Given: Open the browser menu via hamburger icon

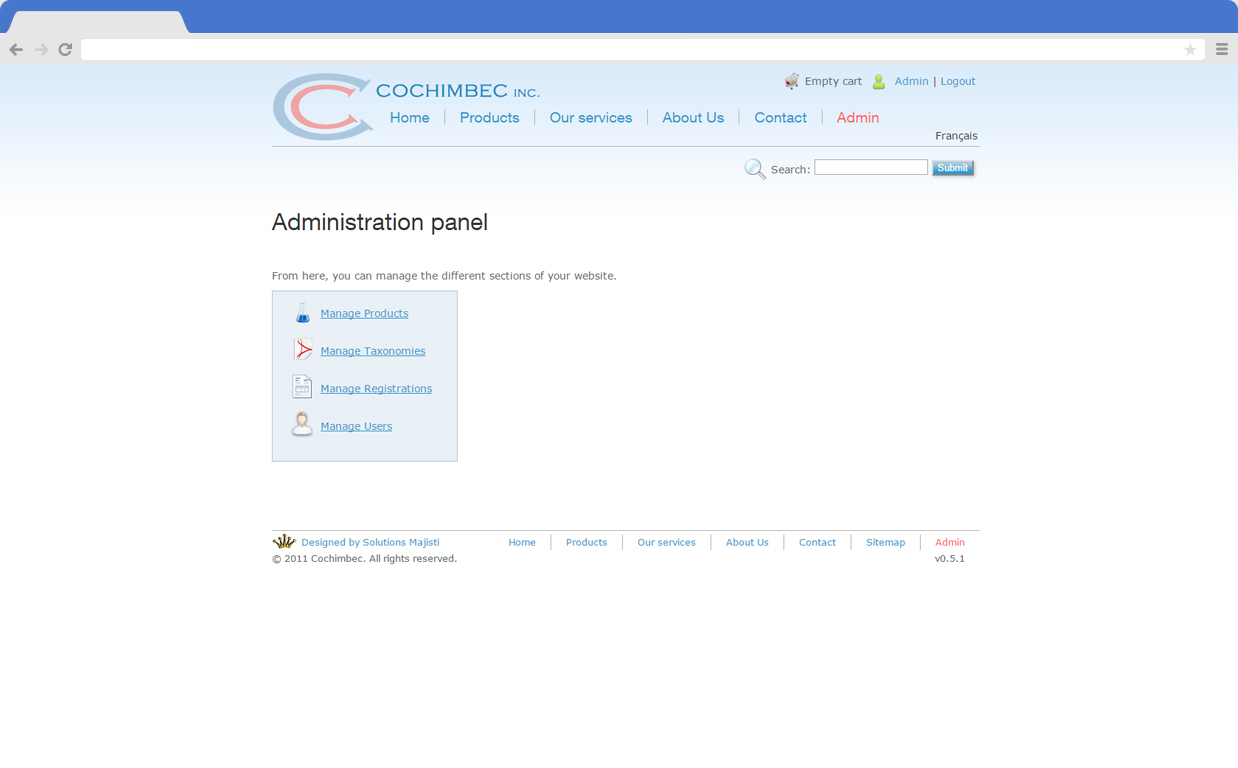Looking at the screenshot, I should [1221, 48].
